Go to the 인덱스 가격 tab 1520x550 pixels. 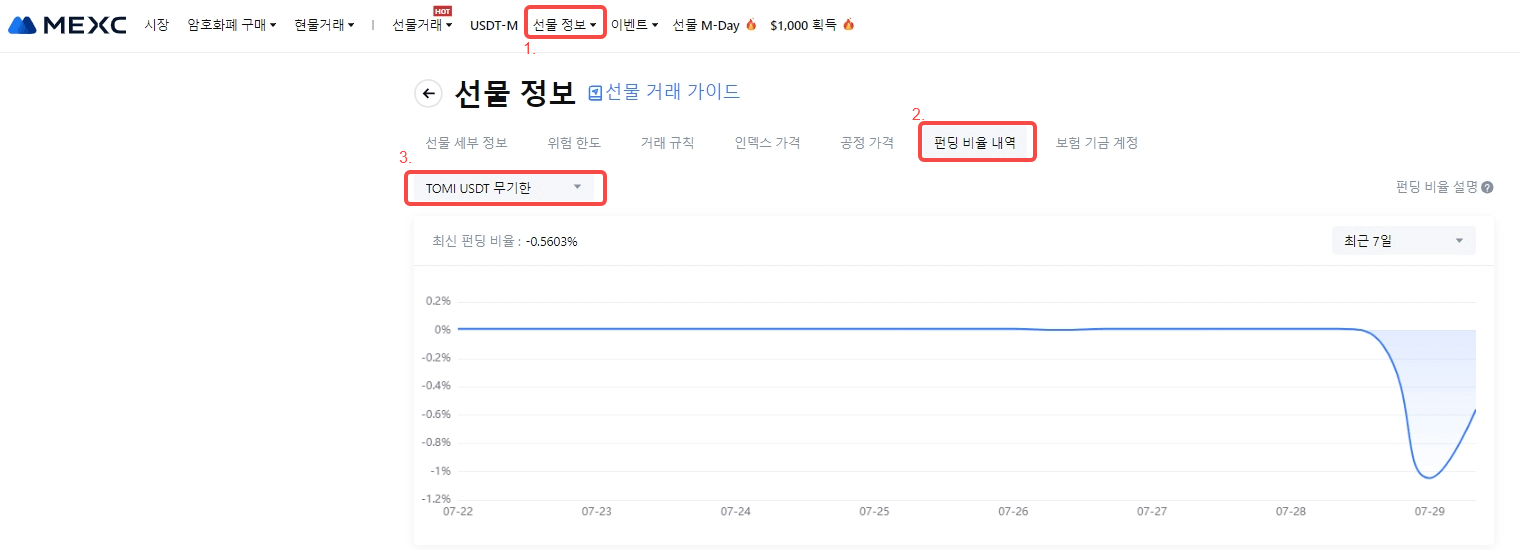[x=767, y=143]
